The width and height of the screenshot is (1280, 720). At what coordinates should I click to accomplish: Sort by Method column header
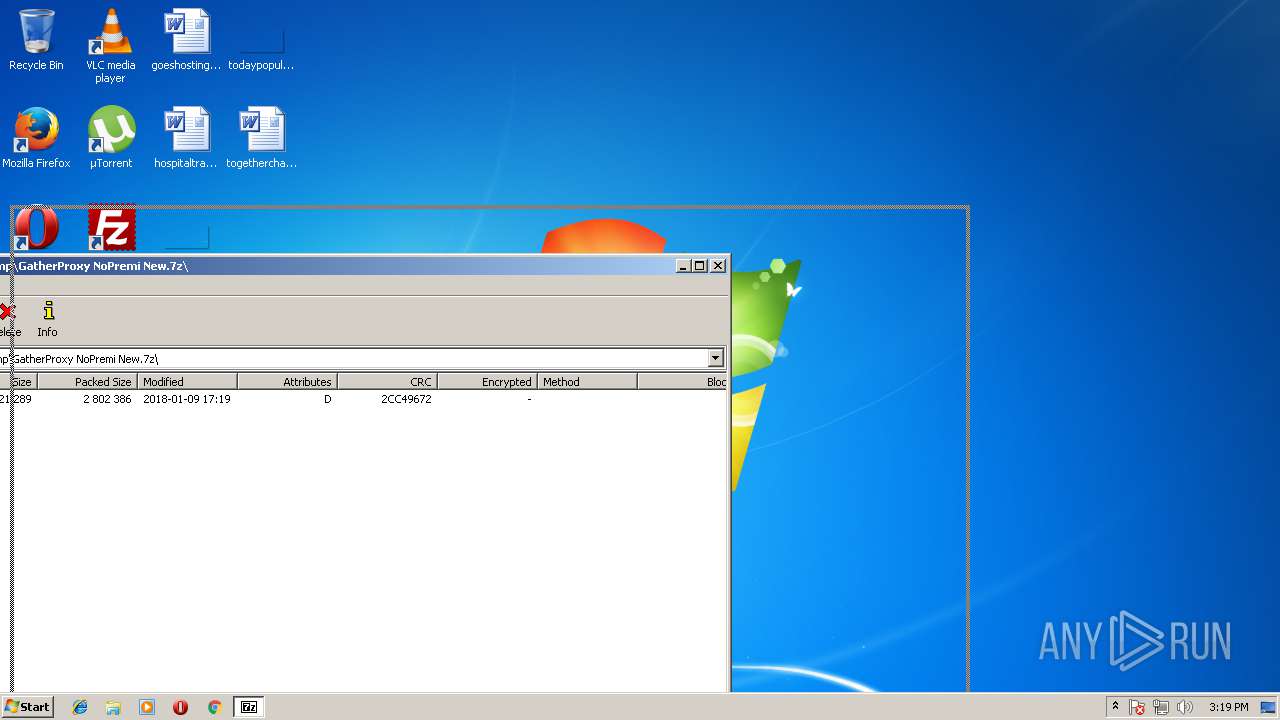tap(587, 382)
